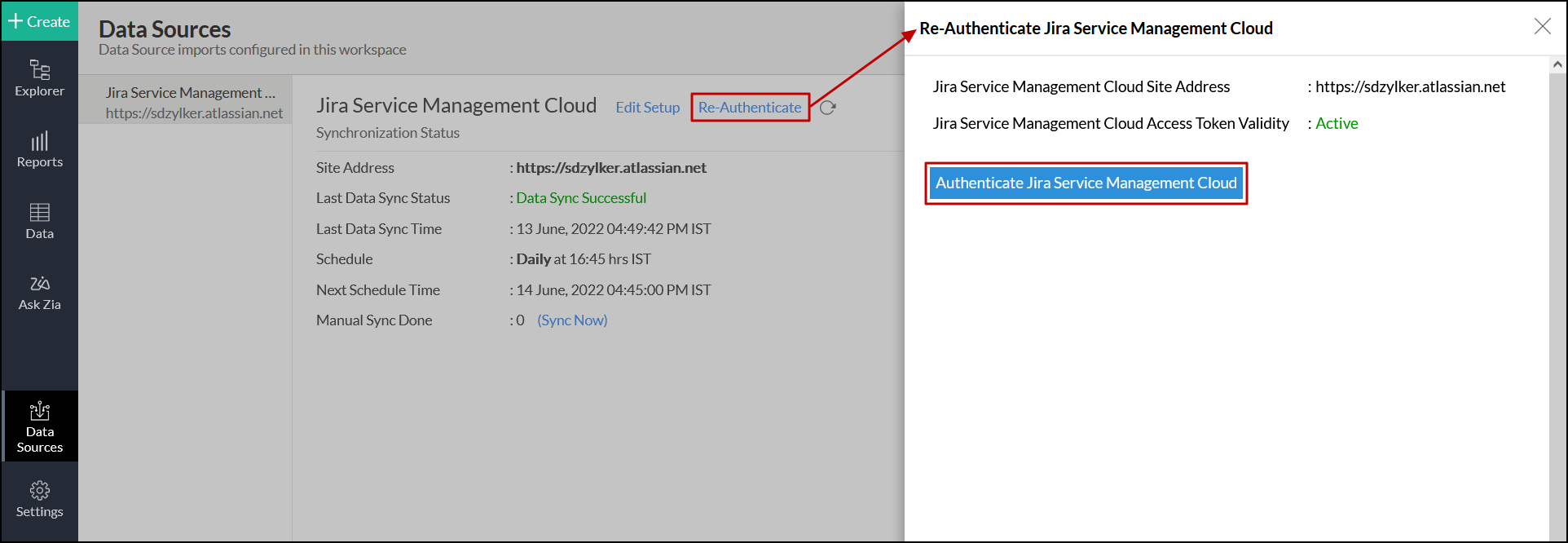Image resolution: width=1568 pixels, height=543 pixels.
Task: Click the Ask Zia icon
Action: pos(39,284)
